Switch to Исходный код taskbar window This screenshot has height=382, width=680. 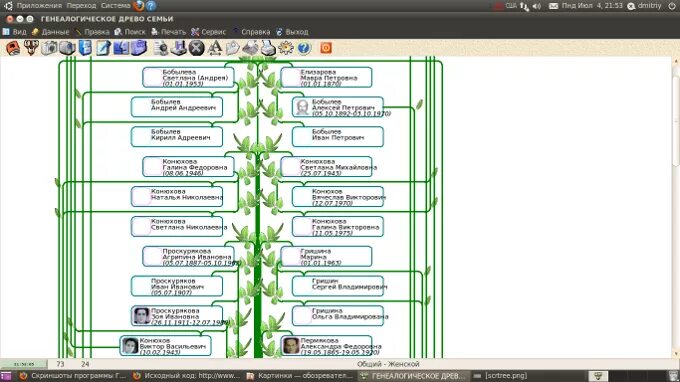[x=186, y=376]
